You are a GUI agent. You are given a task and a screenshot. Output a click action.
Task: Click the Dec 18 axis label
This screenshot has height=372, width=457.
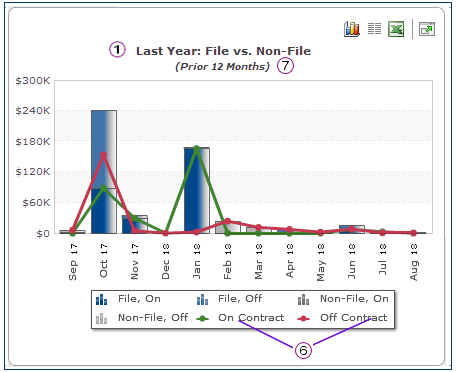[x=166, y=262]
